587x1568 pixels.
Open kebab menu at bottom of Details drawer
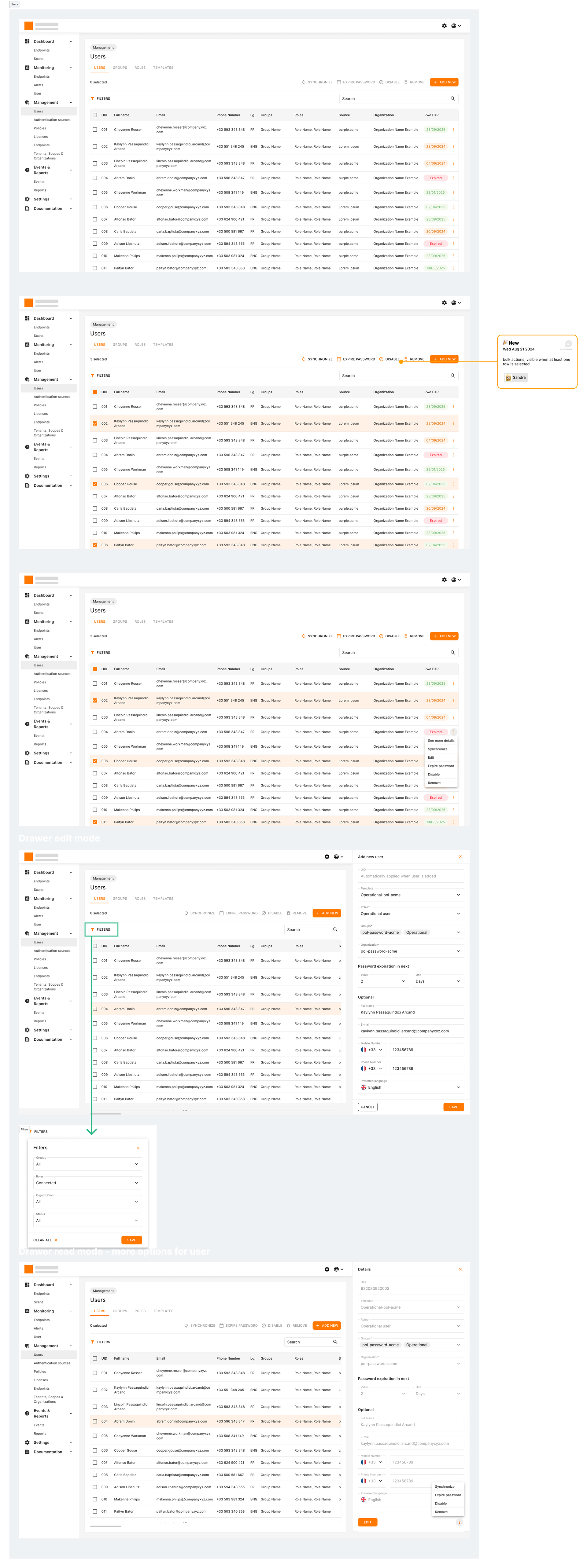[459, 1522]
